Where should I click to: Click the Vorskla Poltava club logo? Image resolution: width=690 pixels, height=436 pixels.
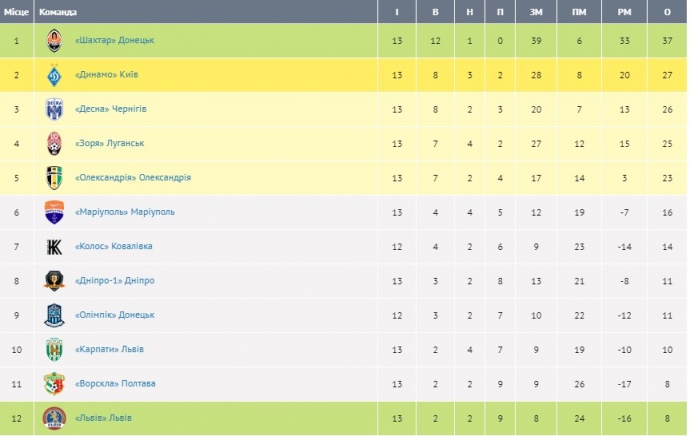point(54,384)
